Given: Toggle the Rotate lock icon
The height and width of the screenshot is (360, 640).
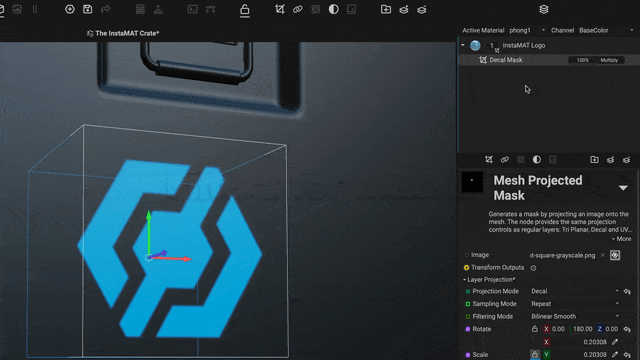Looking at the screenshot, I should click(x=535, y=329).
